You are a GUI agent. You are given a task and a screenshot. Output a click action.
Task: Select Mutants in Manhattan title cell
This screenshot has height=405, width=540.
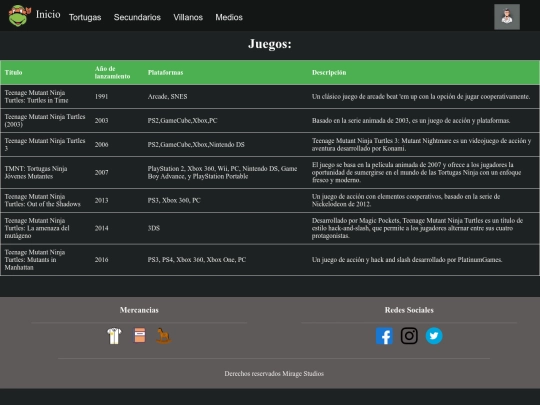[x=46, y=260]
